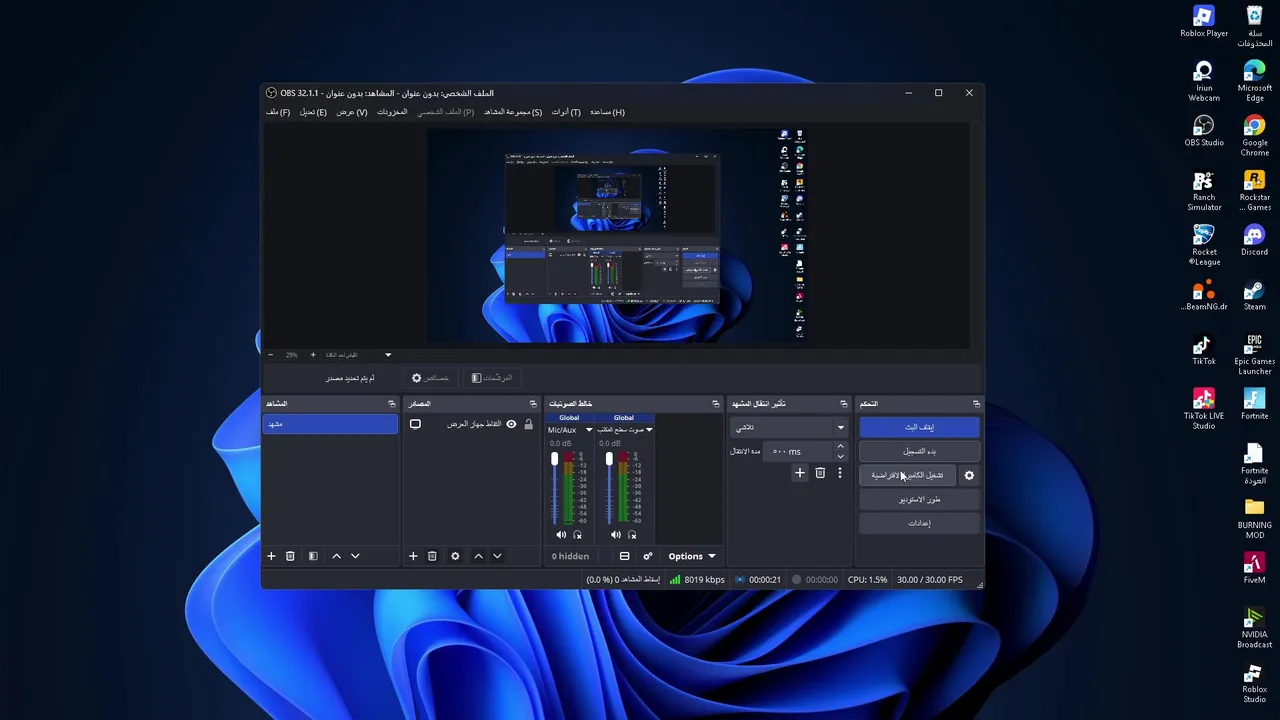Open the Docks menu in the menu bar
Image resolution: width=1280 pixels, height=720 pixels.
coord(392,112)
